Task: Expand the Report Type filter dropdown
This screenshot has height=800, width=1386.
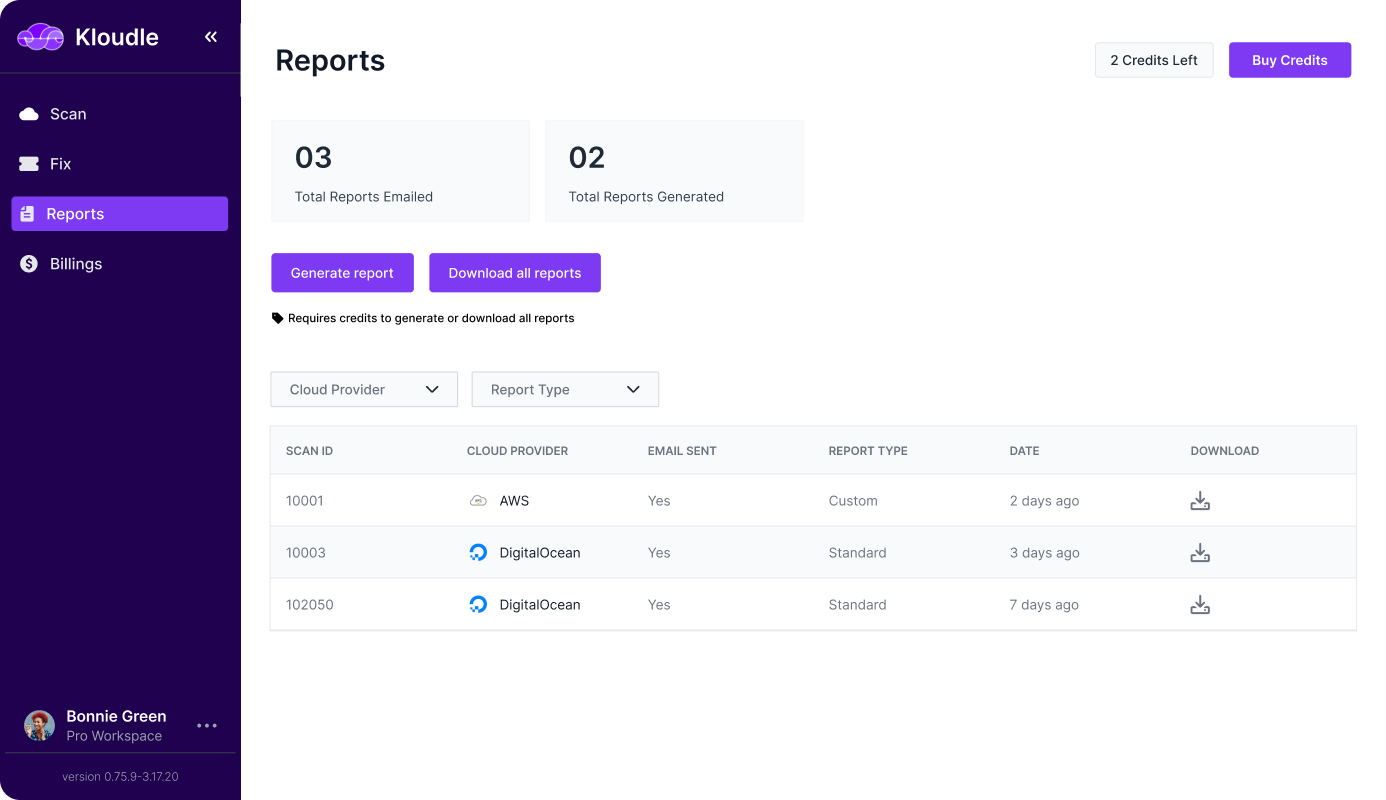Action: click(565, 390)
